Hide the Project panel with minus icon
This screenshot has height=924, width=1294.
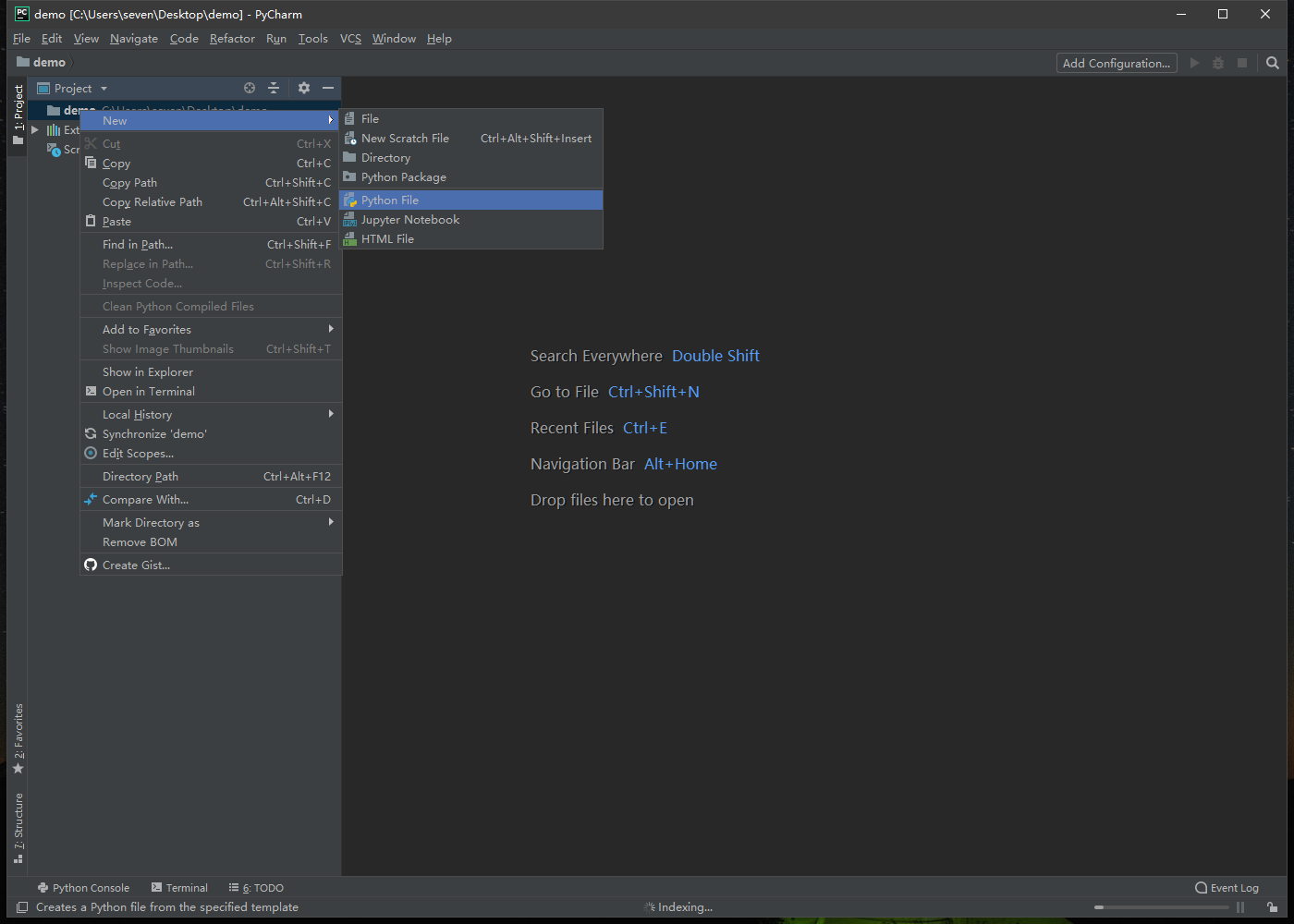[328, 88]
